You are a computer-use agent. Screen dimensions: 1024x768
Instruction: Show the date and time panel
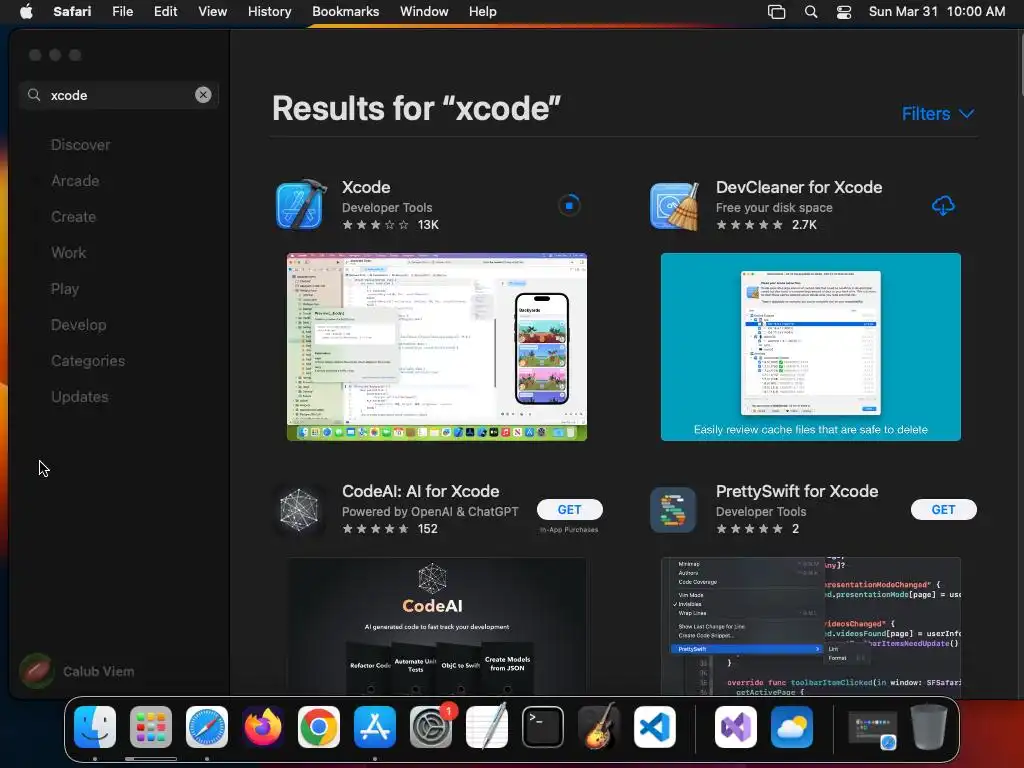937,12
